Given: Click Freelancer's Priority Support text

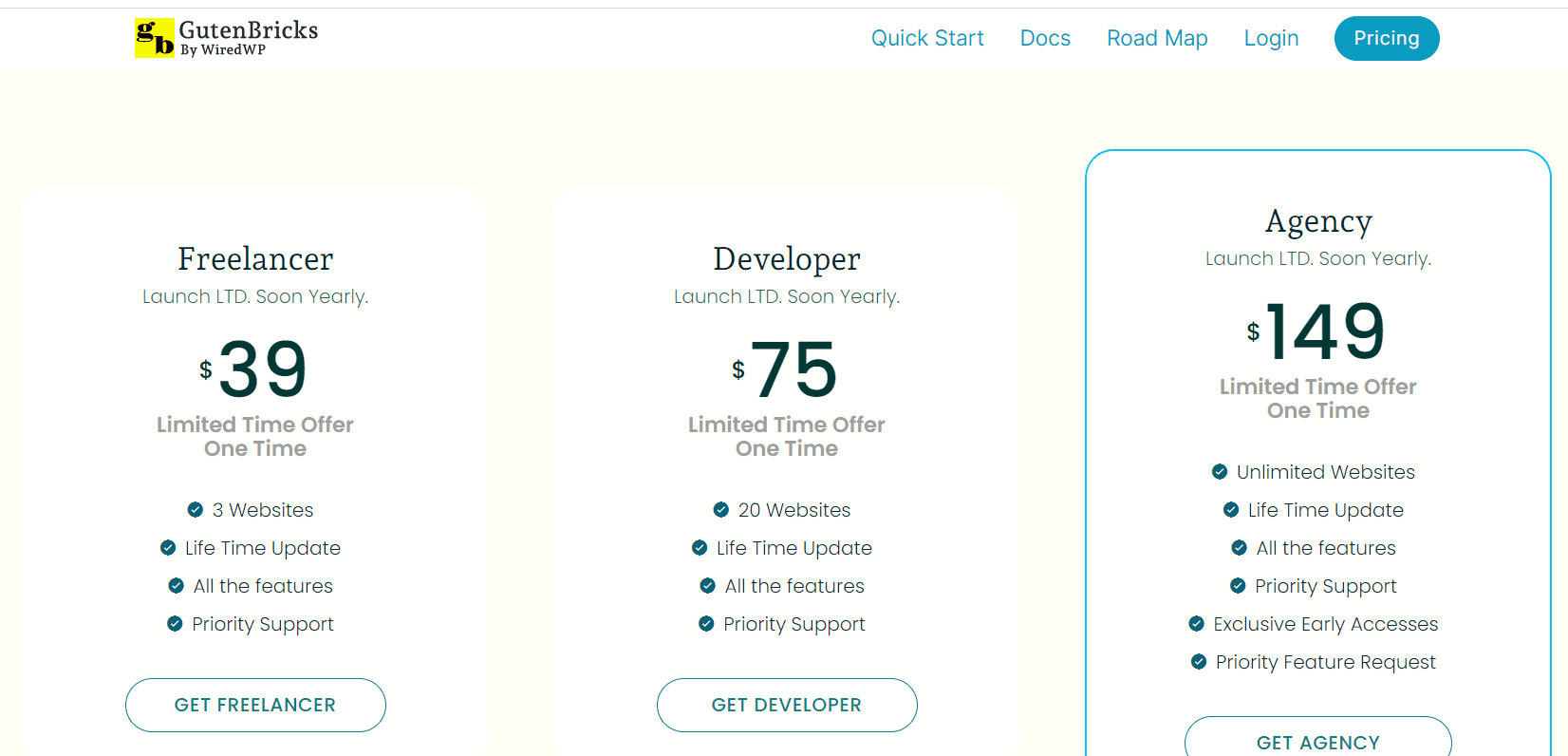Looking at the screenshot, I should [263, 624].
